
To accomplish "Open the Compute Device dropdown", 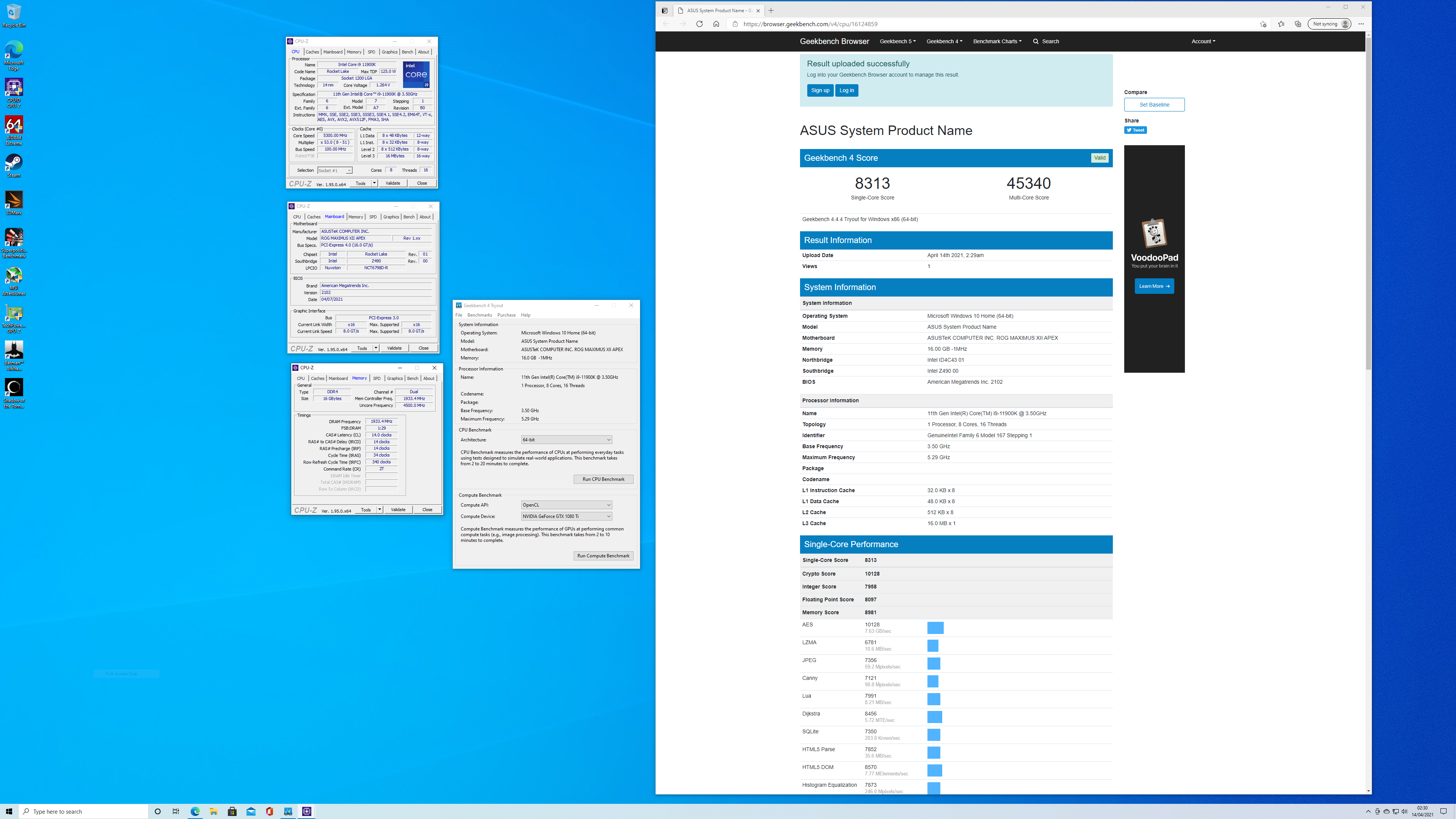I will coord(566,516).
